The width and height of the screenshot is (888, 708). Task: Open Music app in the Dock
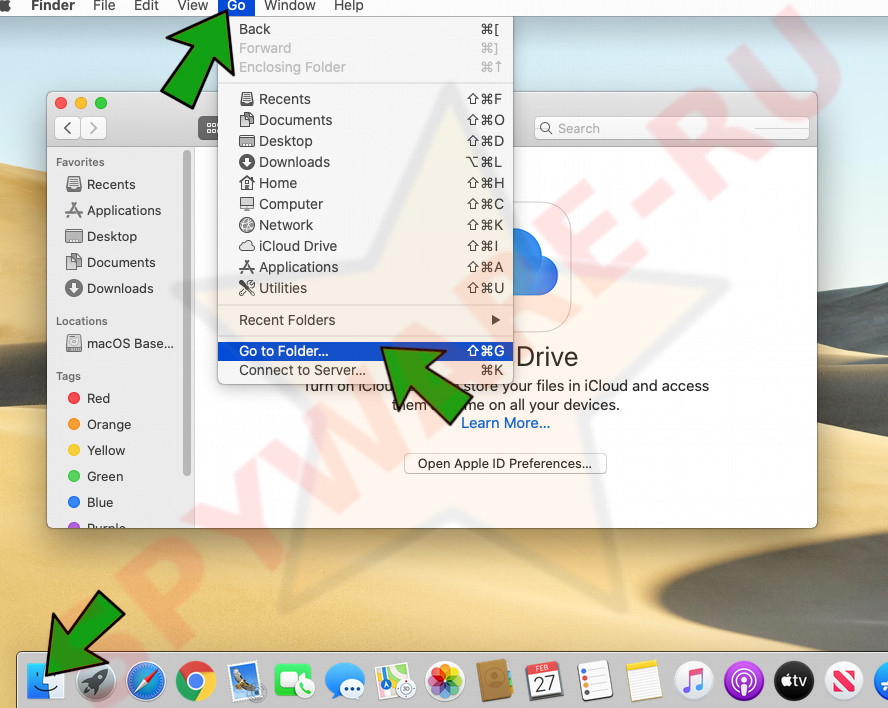point(694,681)
